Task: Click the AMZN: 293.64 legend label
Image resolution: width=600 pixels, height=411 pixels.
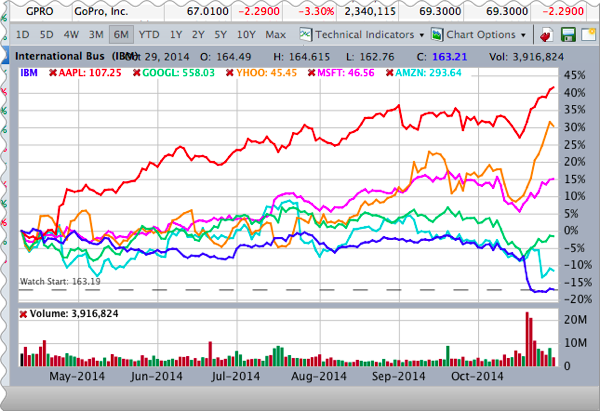Action: (428, 73)
